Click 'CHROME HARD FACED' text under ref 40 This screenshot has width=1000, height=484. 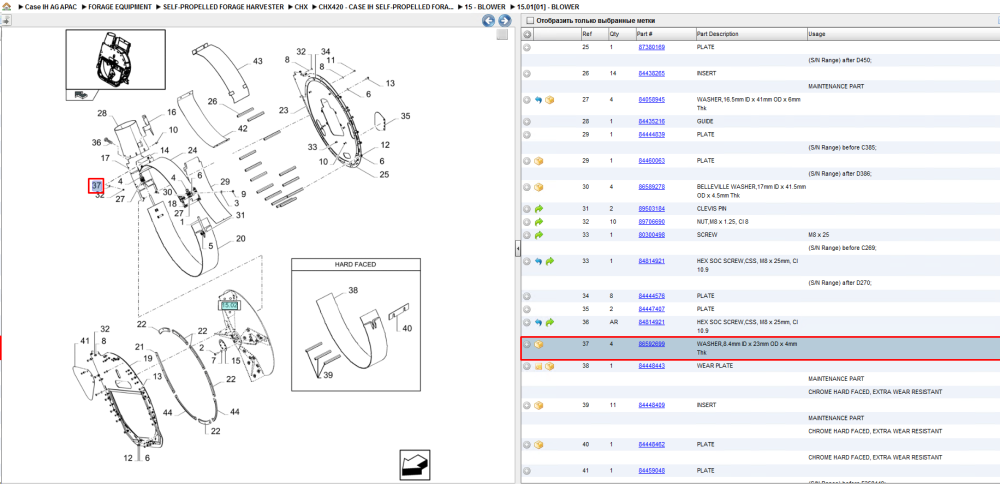[874, 458]
